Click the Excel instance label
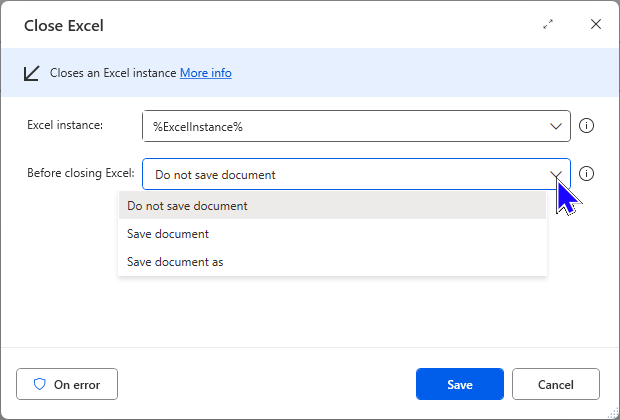Viewport: 620px width, 420px height. [x=65, y=125]
